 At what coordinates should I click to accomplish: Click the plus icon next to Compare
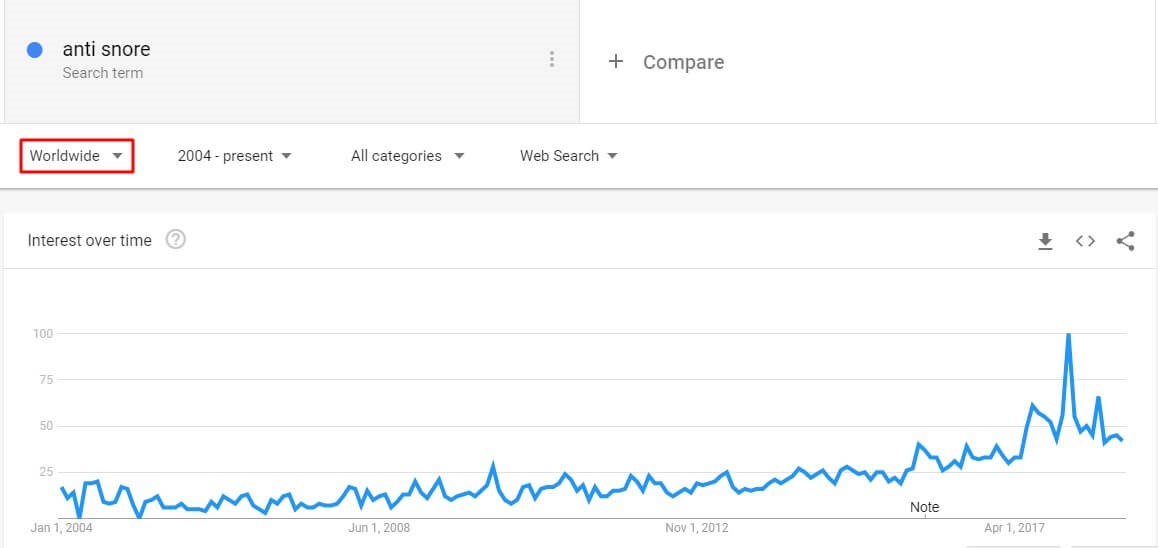tap(615, 61)
